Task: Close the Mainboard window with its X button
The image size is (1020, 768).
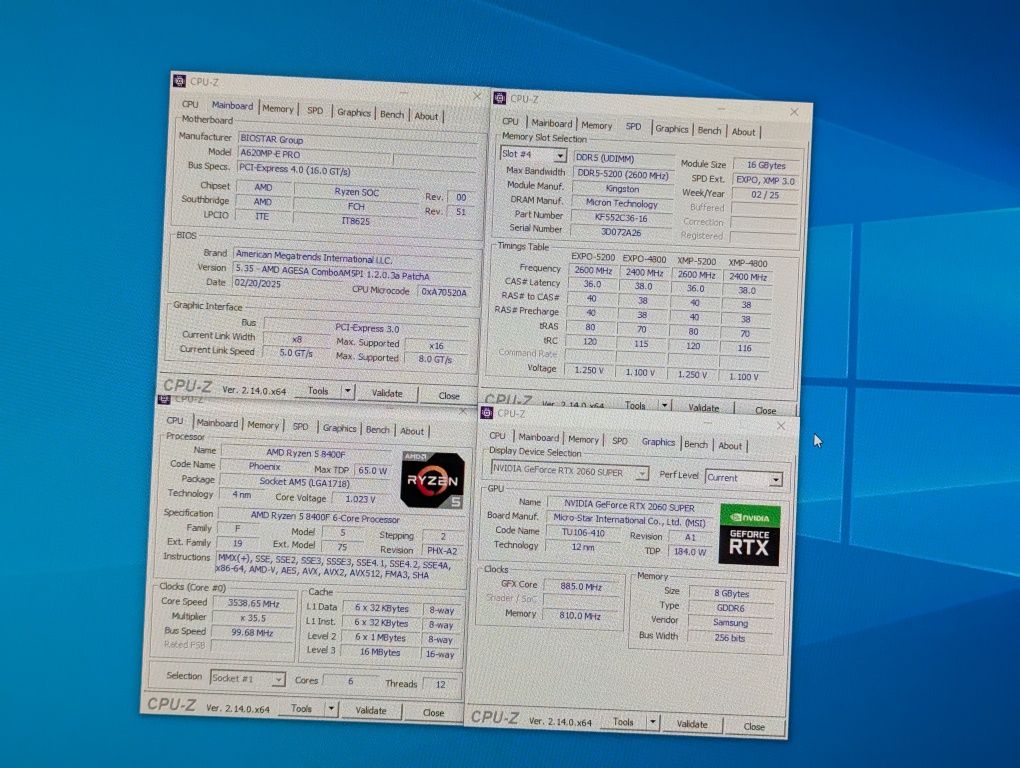Action: [477, 96]
